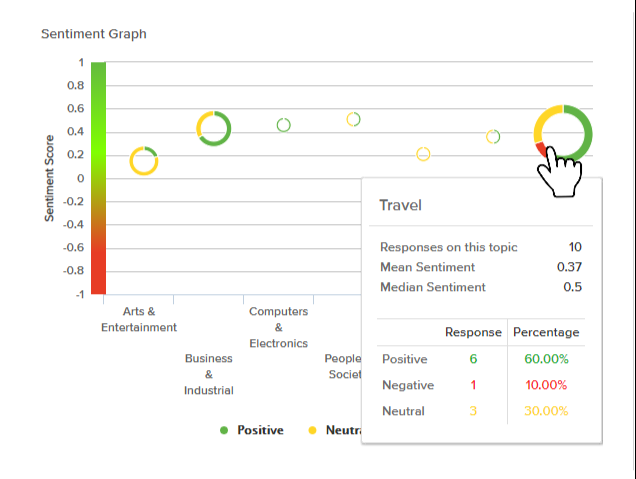Click the Computers & Electronics donut marker
This screenshot has height=479, width=636.
[284, 125]
